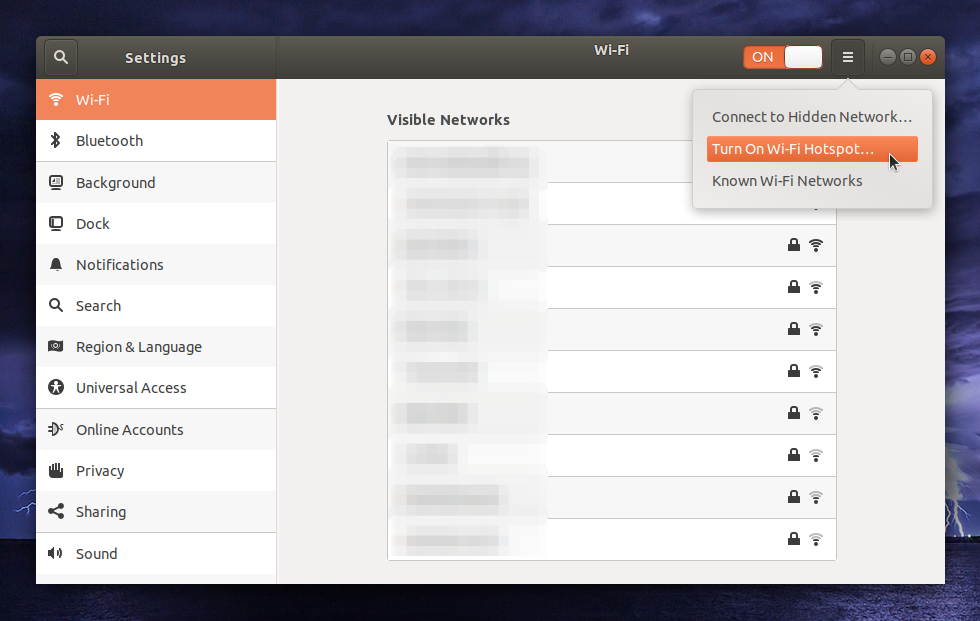This screenshot has height=621, width=980.
Task: Go to Universal Access panel
Action: [156, 388]
